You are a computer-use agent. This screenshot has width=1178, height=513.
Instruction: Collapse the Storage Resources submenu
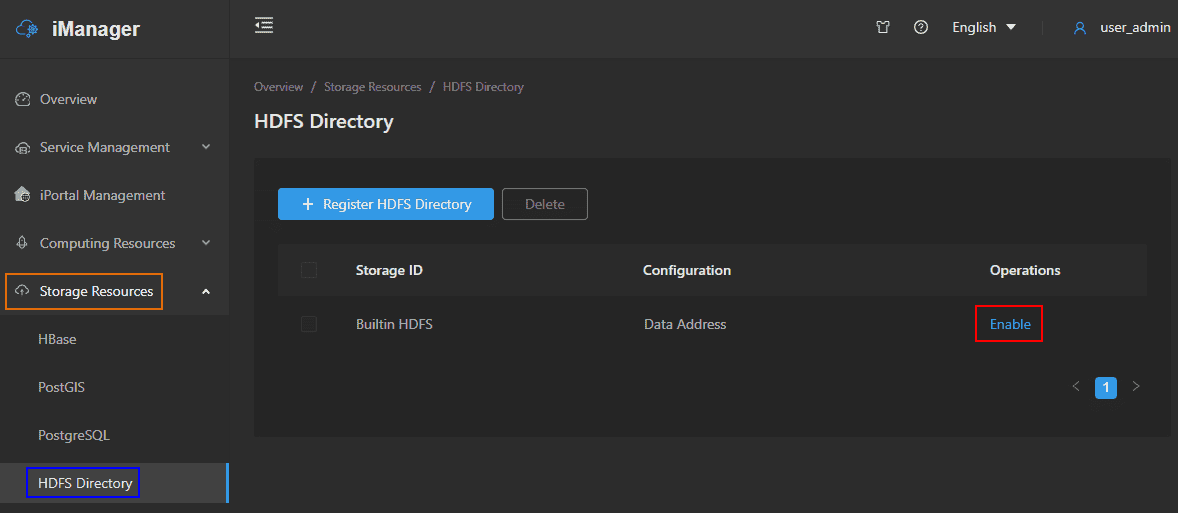[206, 291]
